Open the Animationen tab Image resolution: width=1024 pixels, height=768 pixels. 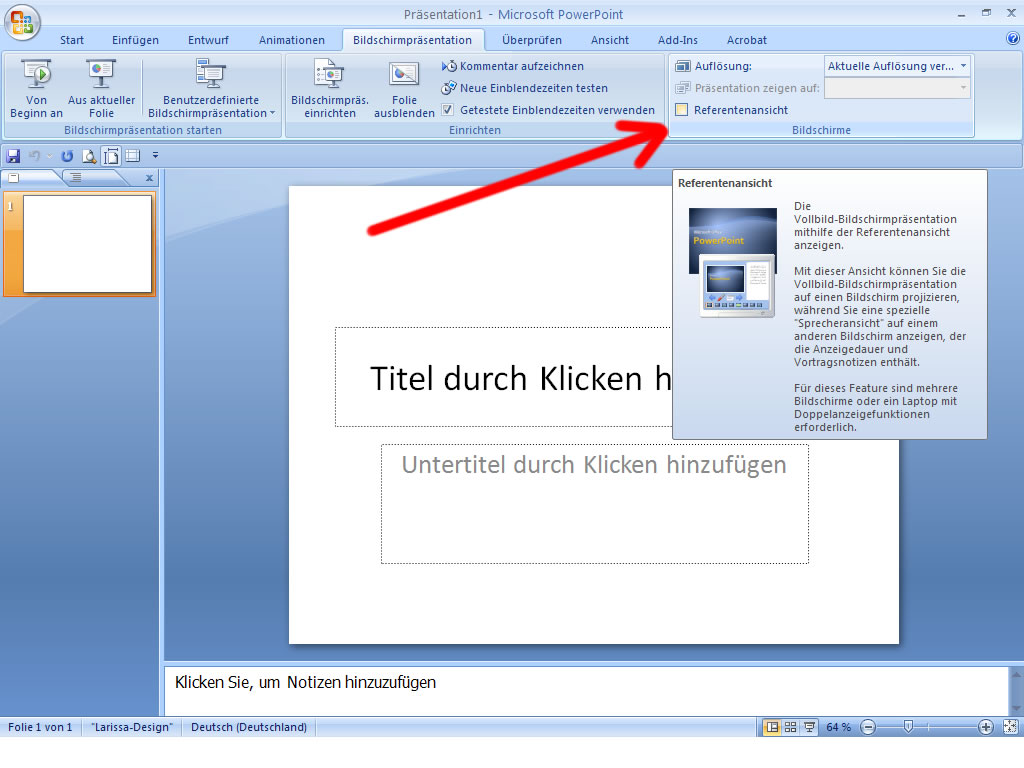click(292, 40)
